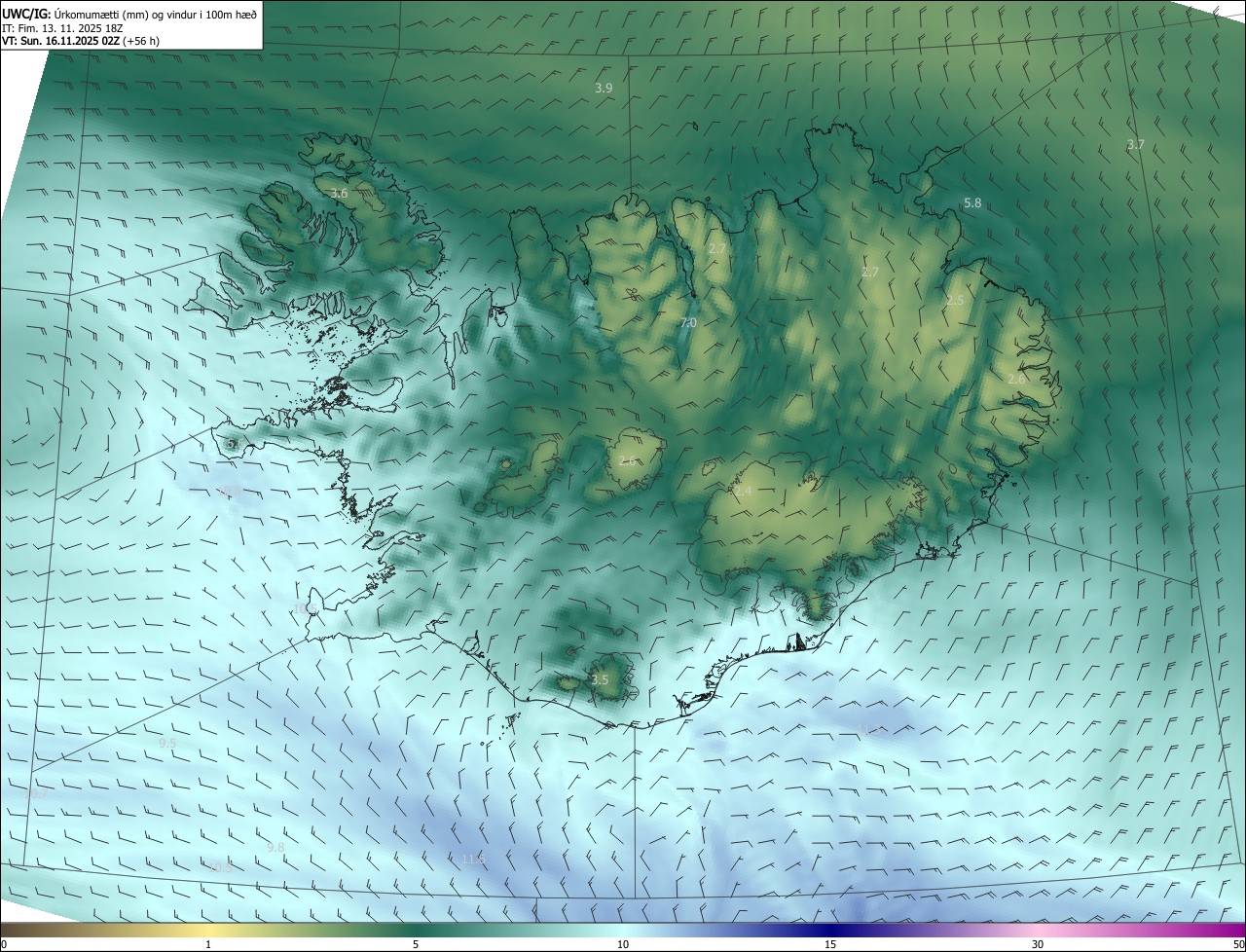Image resolution: width=1246 pixels, height=952 pixels.
Task: Click the 'IT: Fim. 13. 11. 2025 18Z' line
Action: click(62, 27)
